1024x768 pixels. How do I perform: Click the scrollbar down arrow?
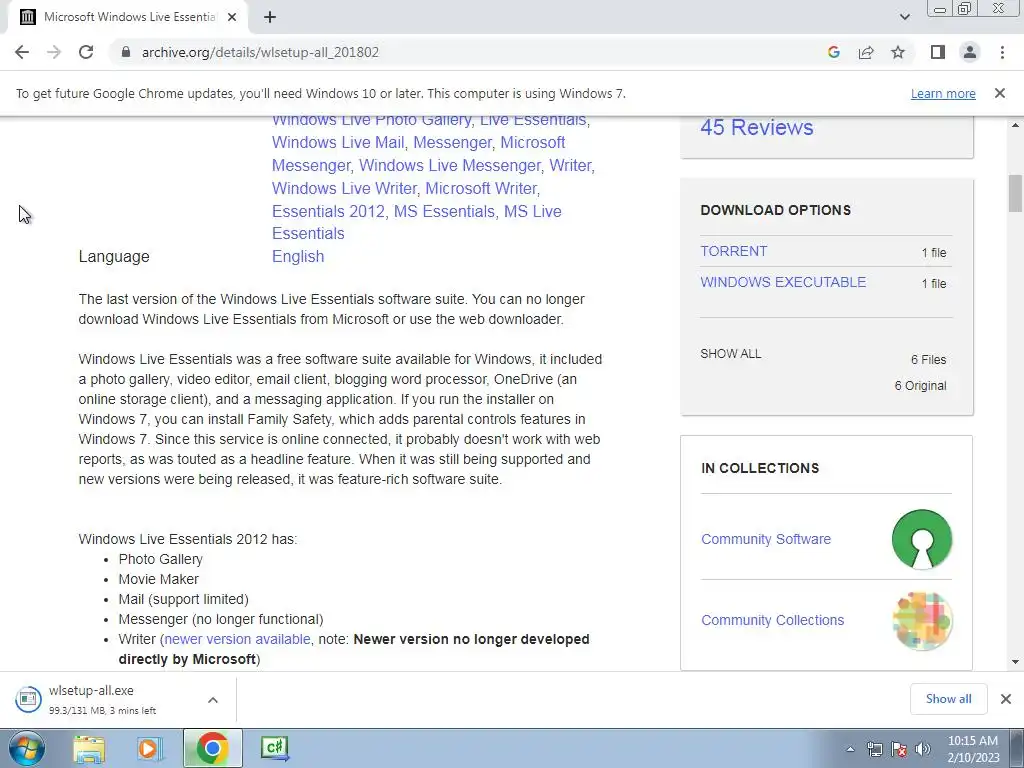1015,662
